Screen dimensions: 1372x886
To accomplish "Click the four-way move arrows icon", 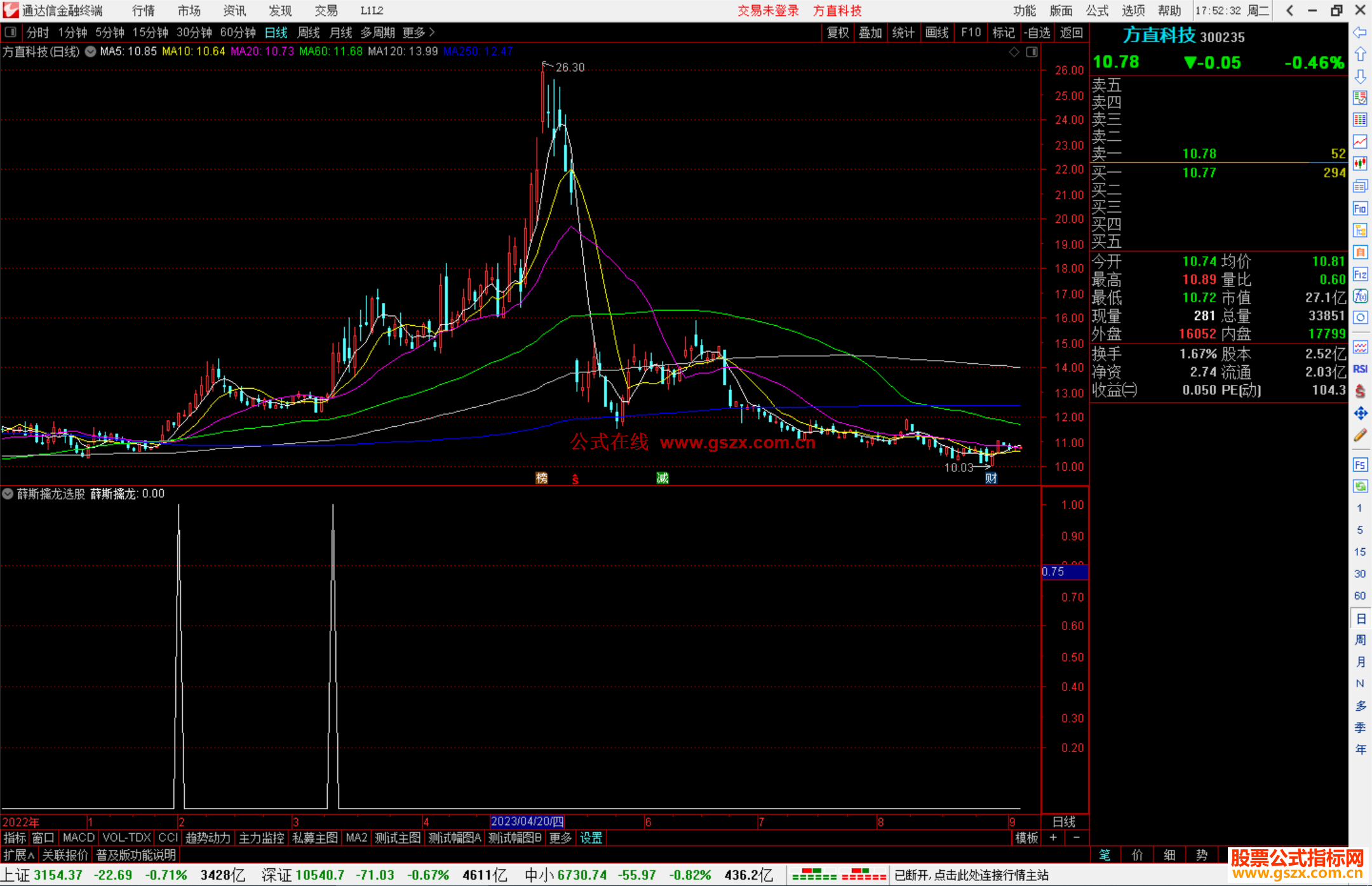I will coord(1360,413).
